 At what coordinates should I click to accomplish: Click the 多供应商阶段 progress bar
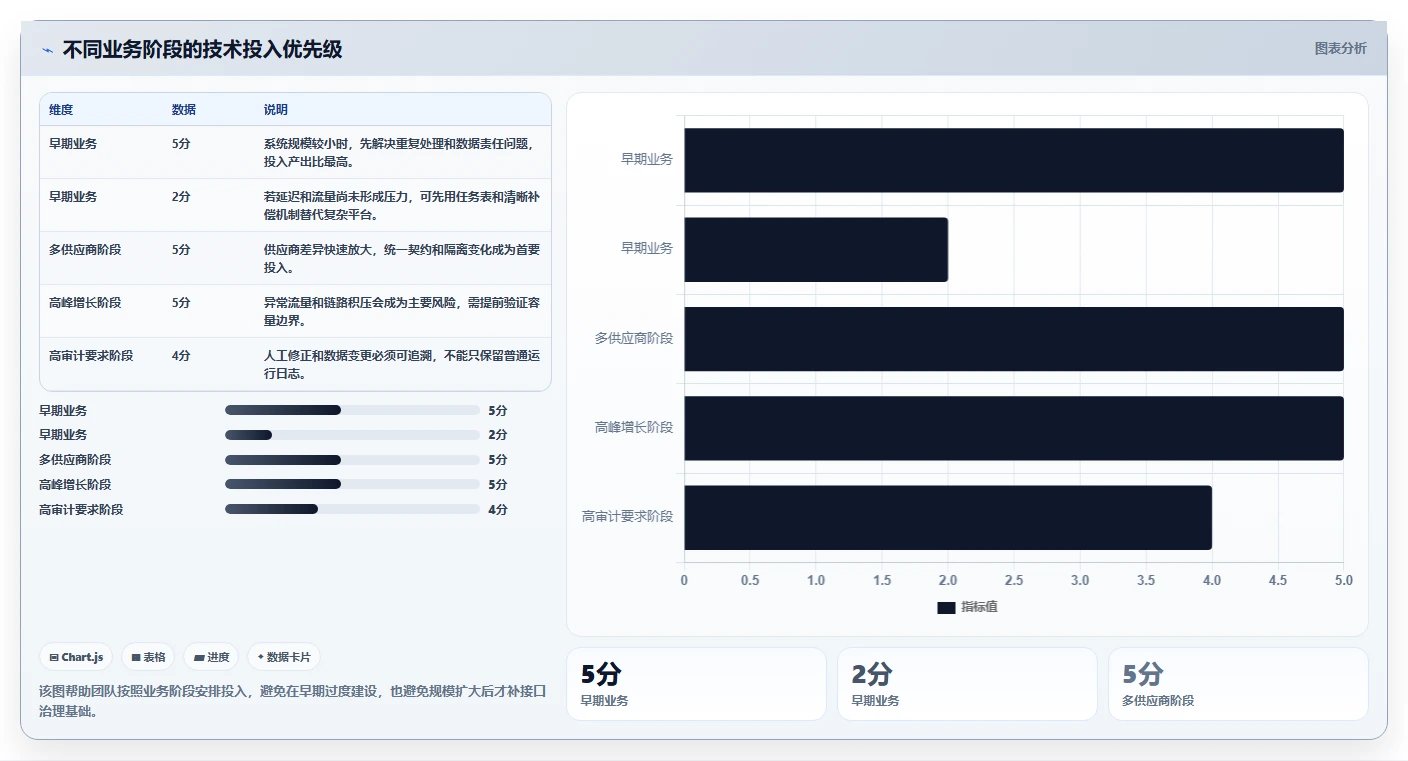click(352, 460)
